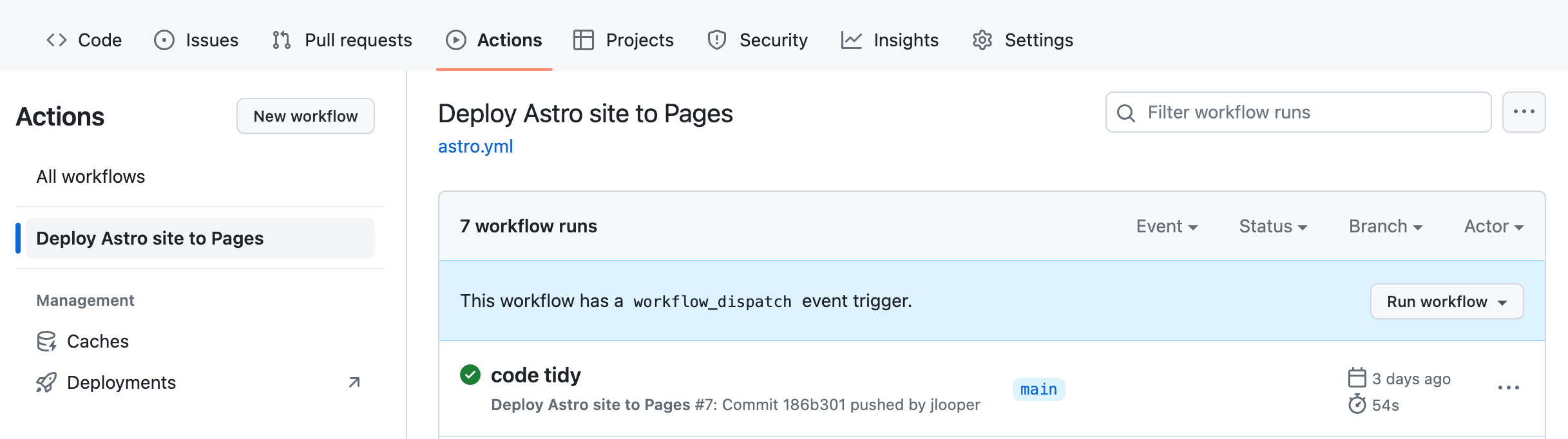
Task: Click the main branch label
Action: point(1038,389)
